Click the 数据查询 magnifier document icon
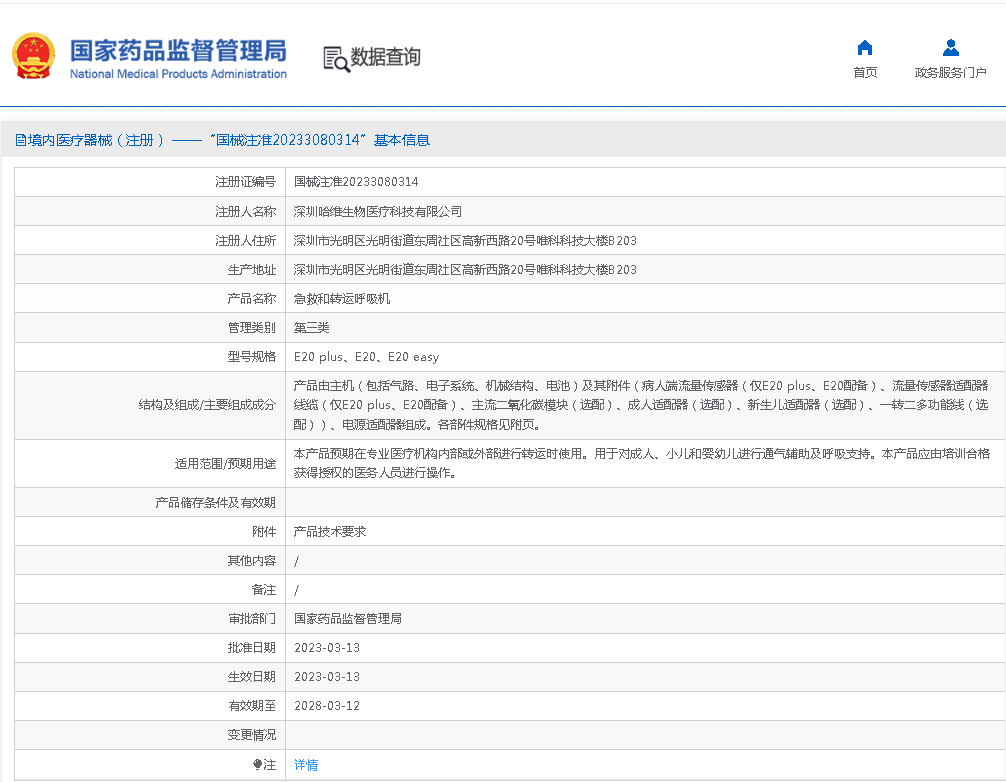 336,59
